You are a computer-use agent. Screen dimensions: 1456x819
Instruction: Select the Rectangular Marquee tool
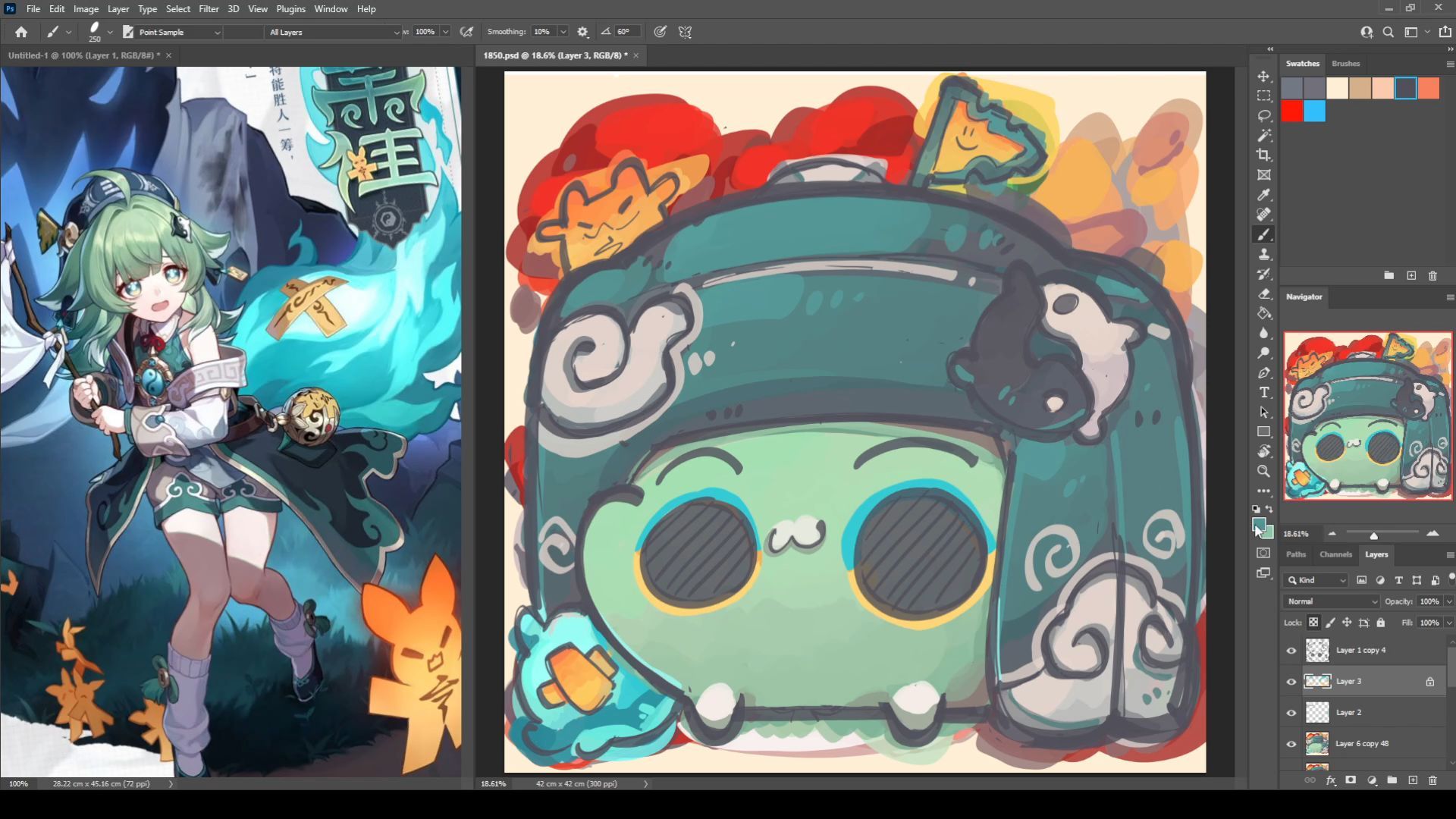click(x=1263, y=96)
